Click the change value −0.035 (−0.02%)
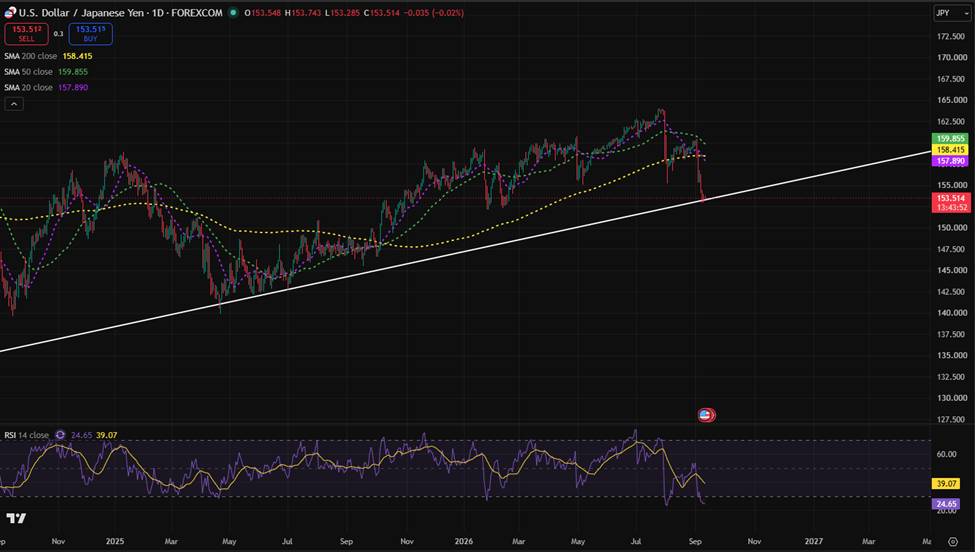 click(x=434, y=12)
